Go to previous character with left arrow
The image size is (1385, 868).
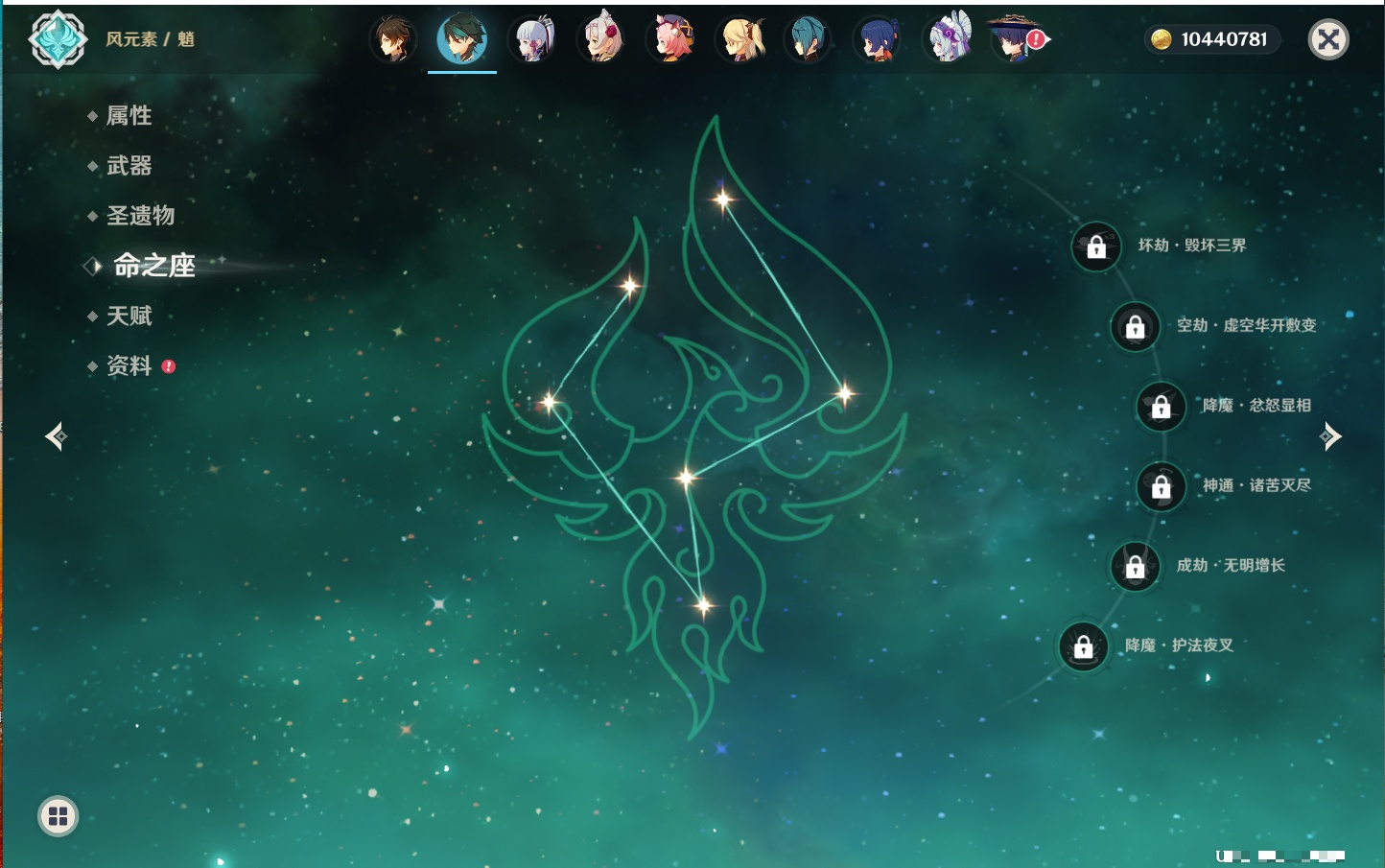(x=56, y=436)
